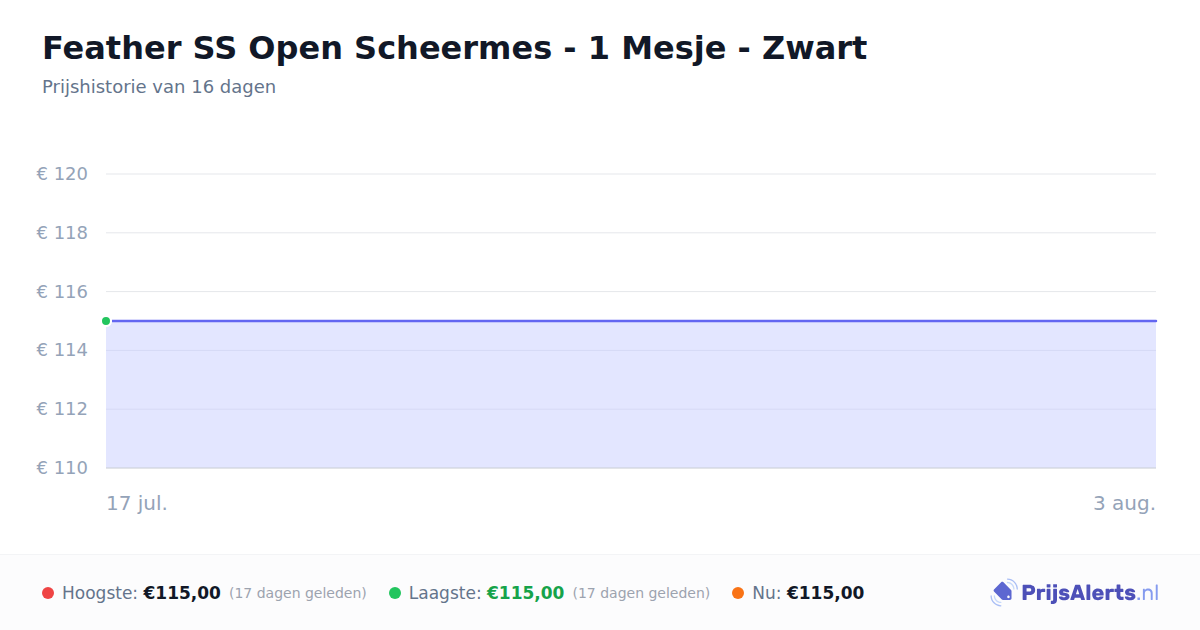The image size is (1200, 630).
Task: Click the 17 jul. date label
Action: (x=137, y=503)
